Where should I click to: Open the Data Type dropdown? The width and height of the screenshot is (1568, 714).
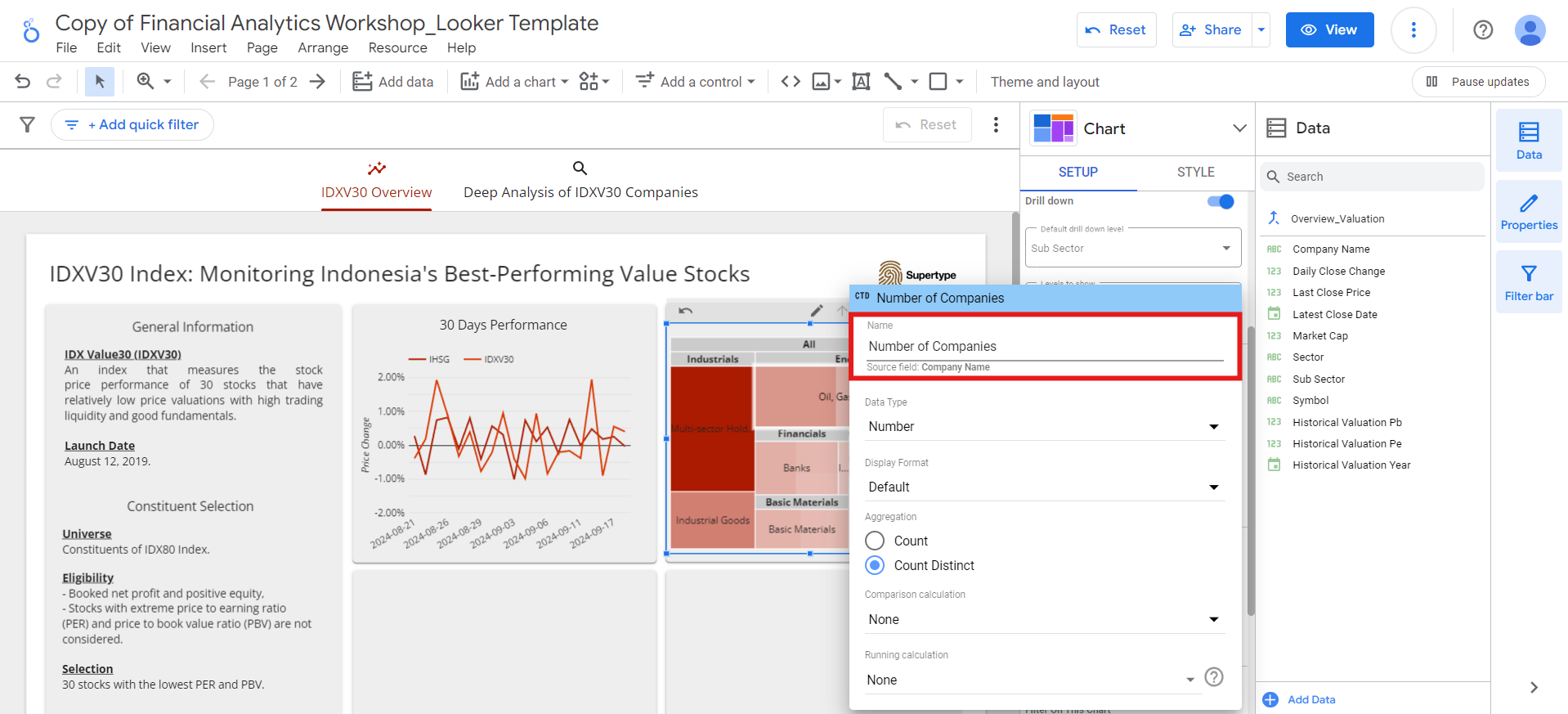pyautogui.click(x=1044, y=426)
